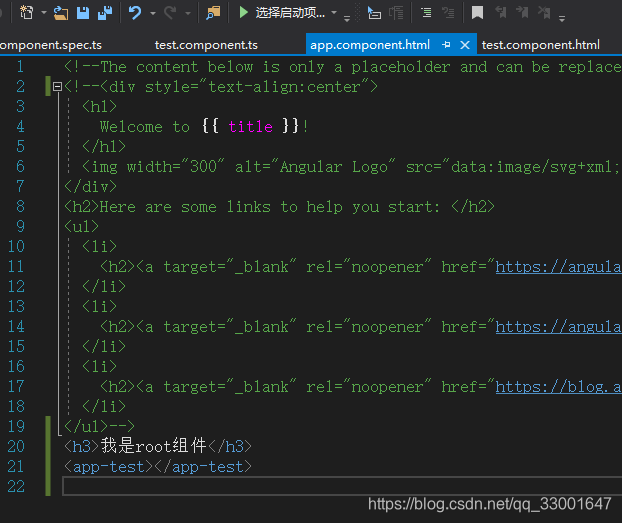Click the Open File folder icon
Screen dimensions: 622x523
coord(61,13)
